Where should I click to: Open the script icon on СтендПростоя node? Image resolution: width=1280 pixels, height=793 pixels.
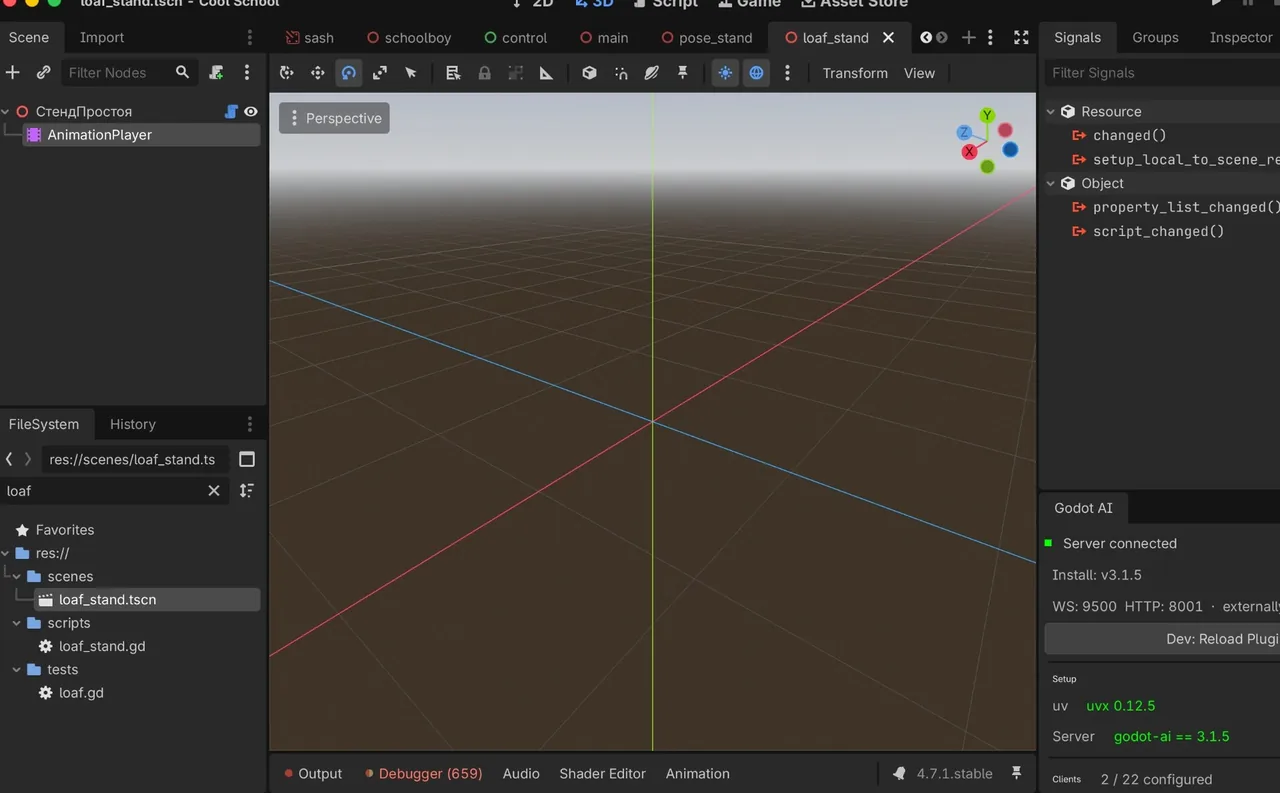pos(231,112)
